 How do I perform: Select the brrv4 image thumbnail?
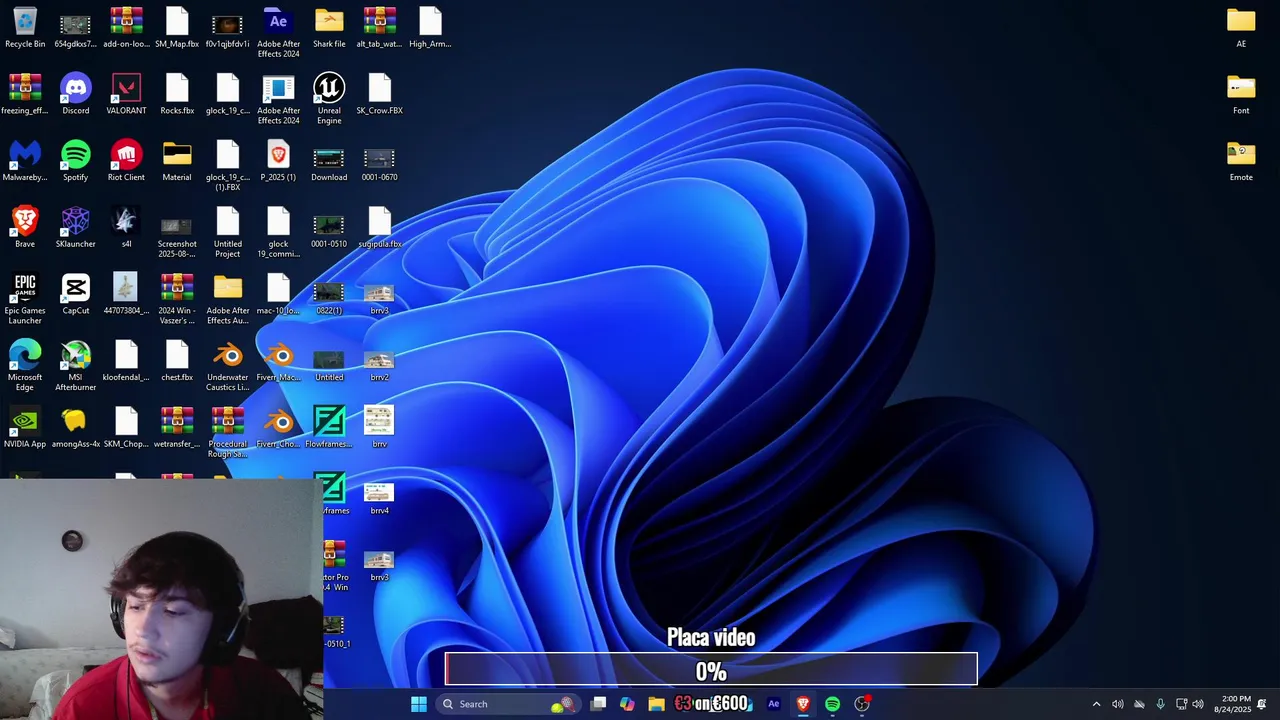pyautogui.click(x=379, y=495)
